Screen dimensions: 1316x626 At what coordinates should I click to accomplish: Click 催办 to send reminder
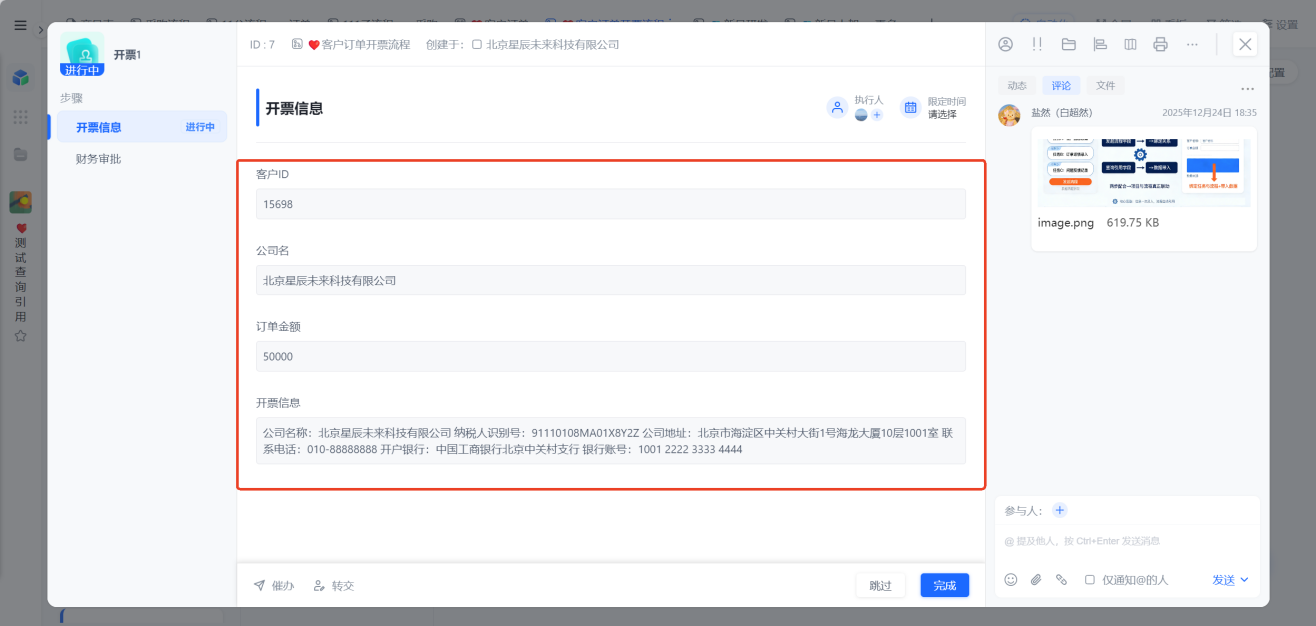click(x=274, y=585)
